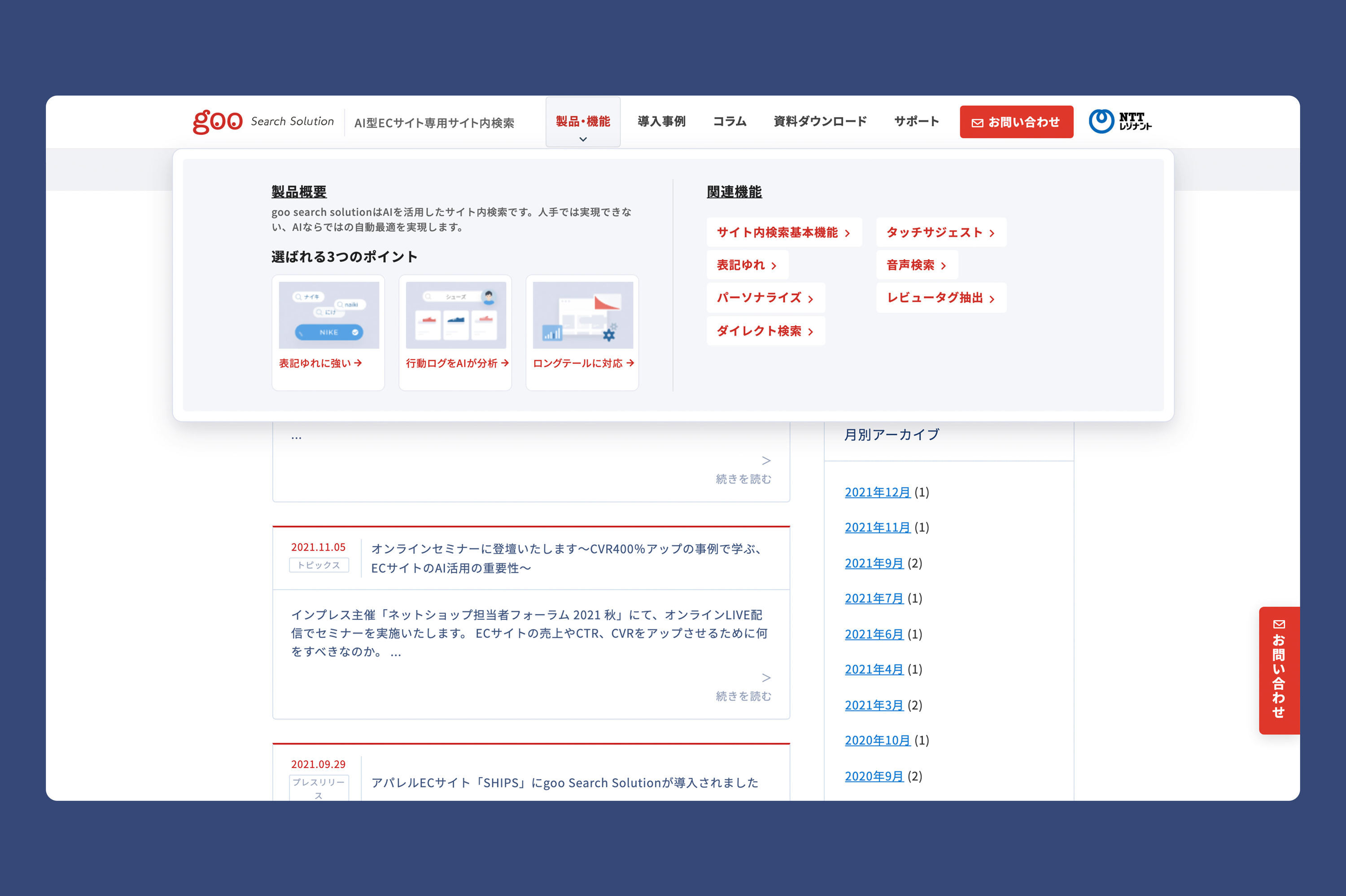The image size is (1346, 896).
Task: Open the 2021年12月 archive link
Action: pyautogui.click(x=877, y=492)
